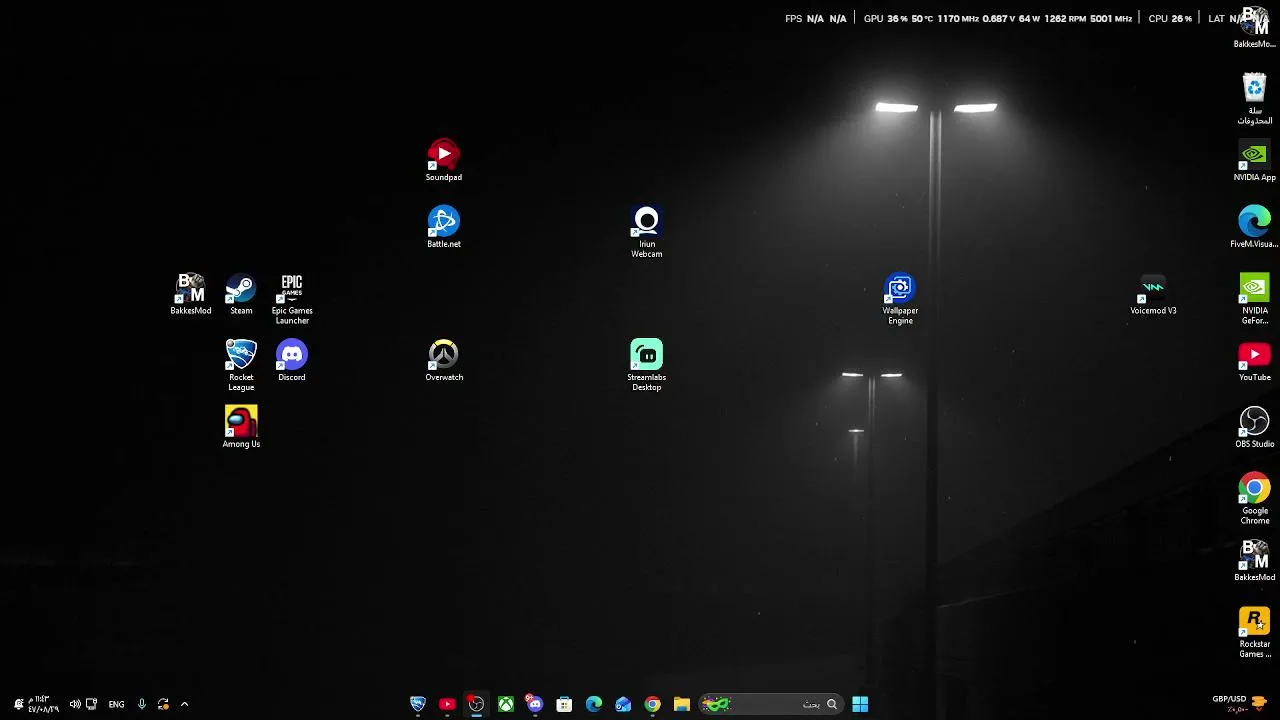
Task: Open File Explorer from the taskbar
Action: [682, 704]
